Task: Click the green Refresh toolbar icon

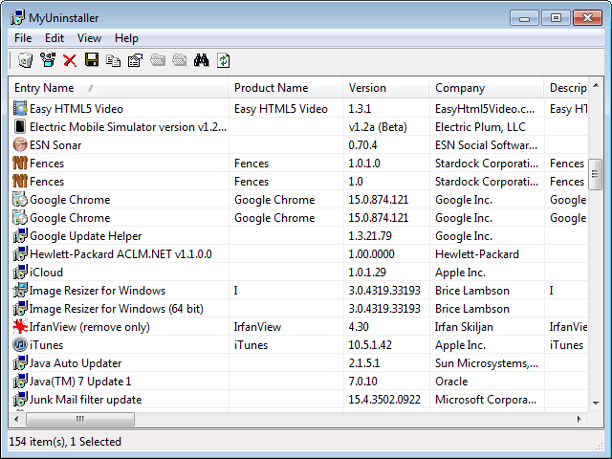Action: [223, 60]
